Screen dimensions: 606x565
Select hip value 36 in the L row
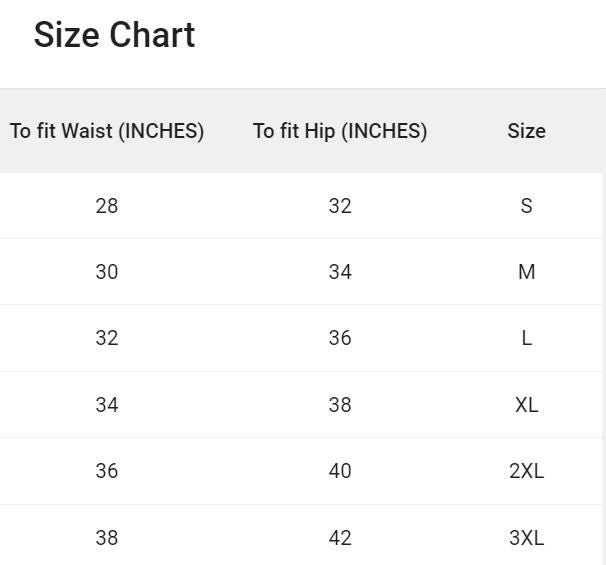point(340,338)
